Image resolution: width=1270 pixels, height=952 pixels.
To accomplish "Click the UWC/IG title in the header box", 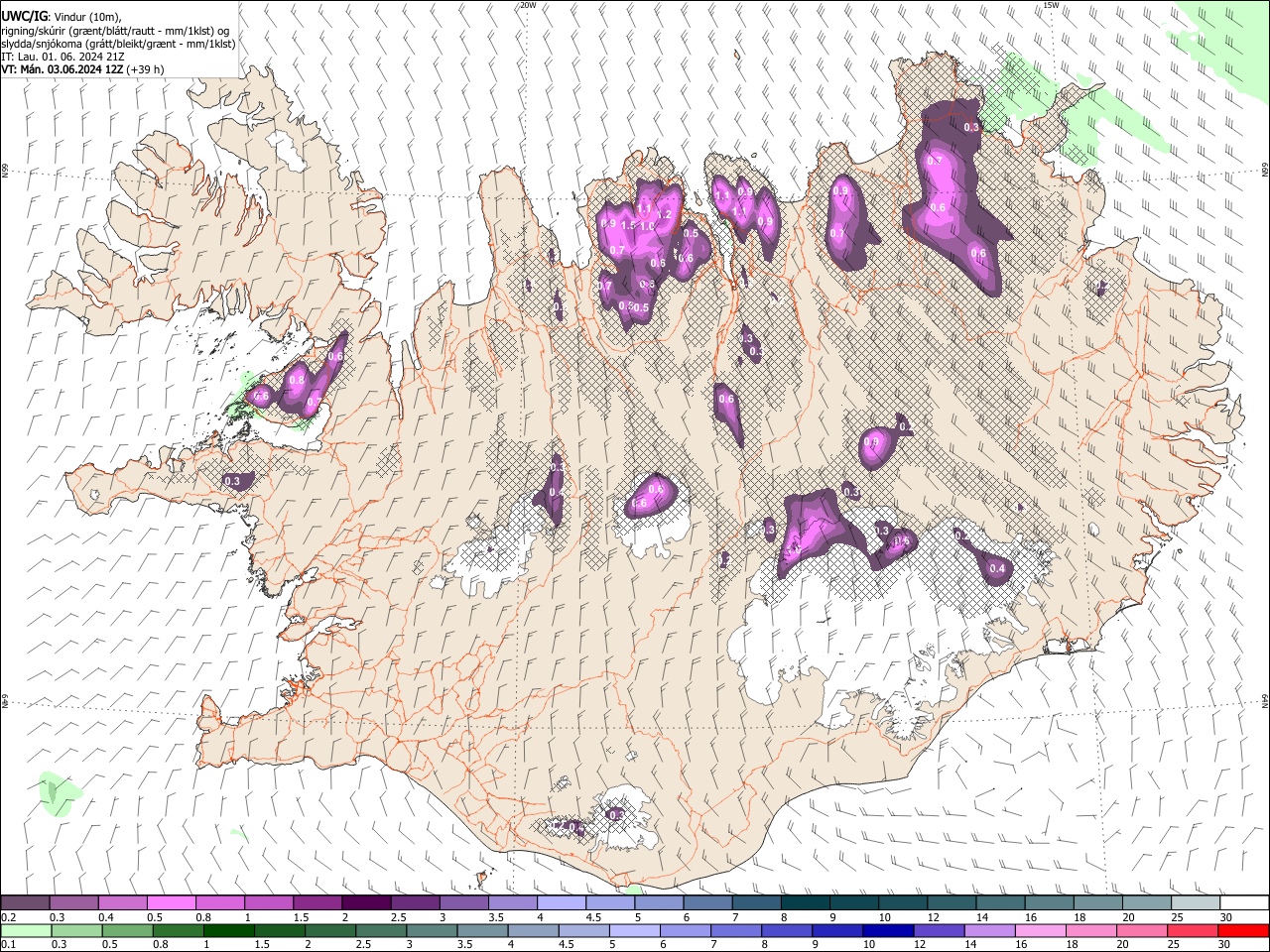I will pyautogui.click(x=23, y=15).
